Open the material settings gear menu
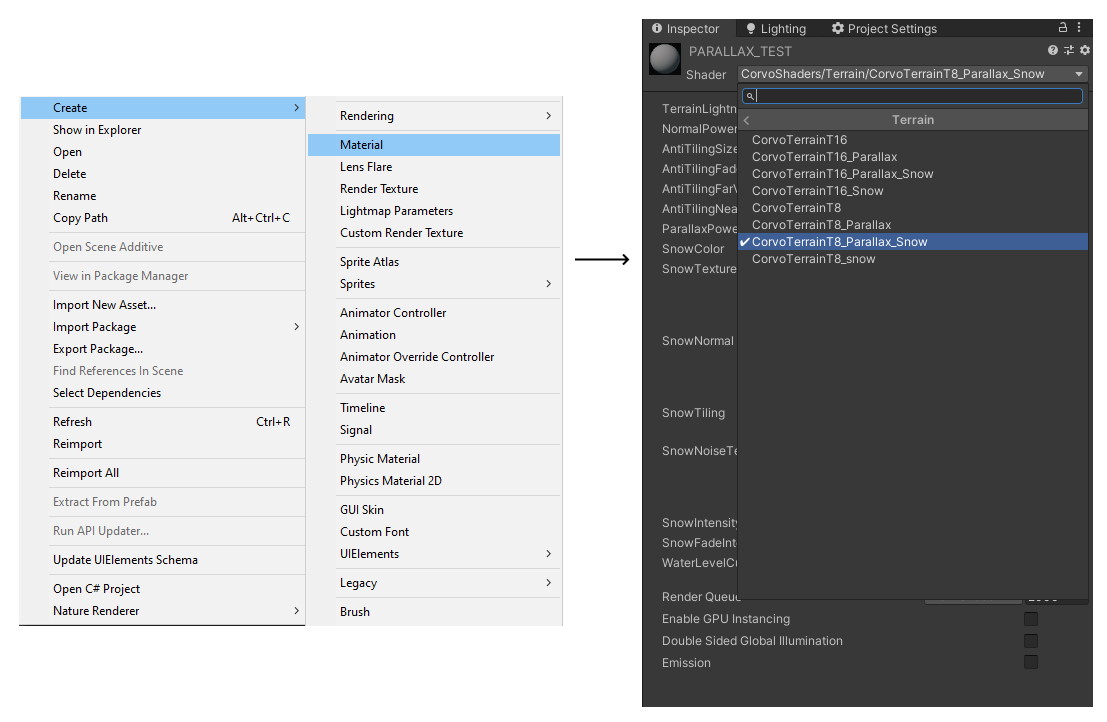The image size is (1107, 722). click(1085, 50)
